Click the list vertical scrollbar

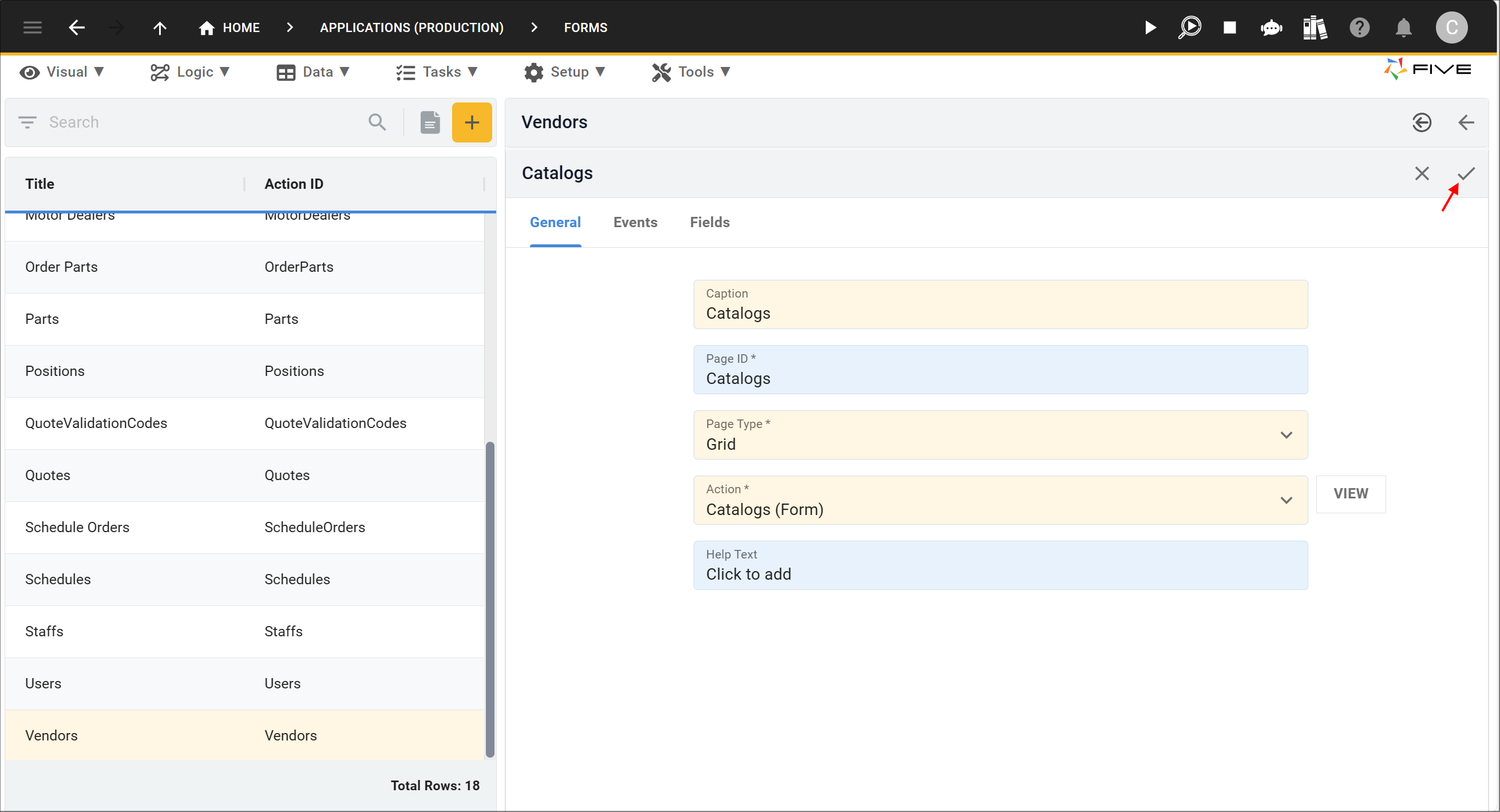pyautogui.click(x=490, y=600)
